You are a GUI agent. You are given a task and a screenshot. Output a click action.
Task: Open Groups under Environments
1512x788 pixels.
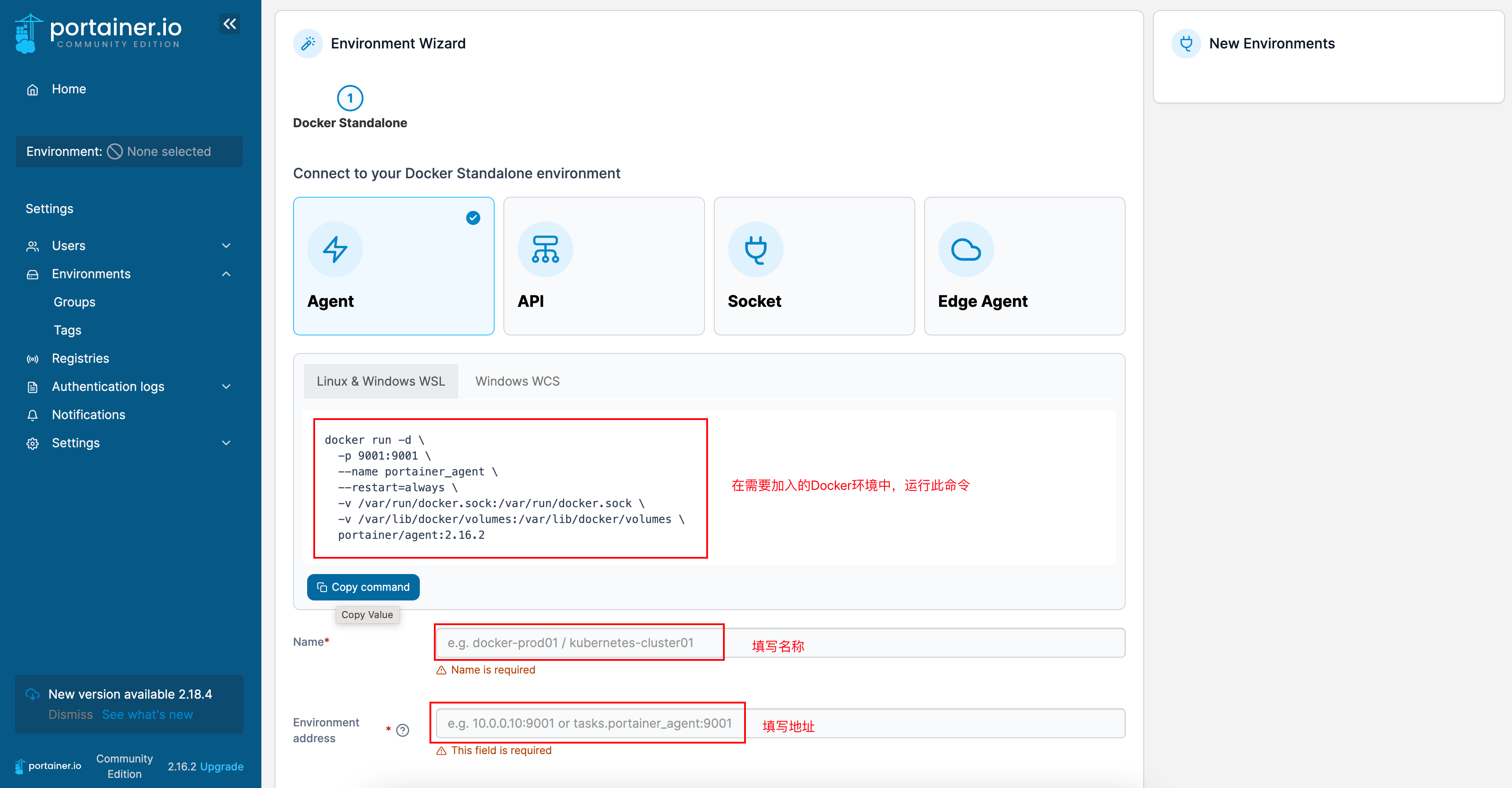74,302
